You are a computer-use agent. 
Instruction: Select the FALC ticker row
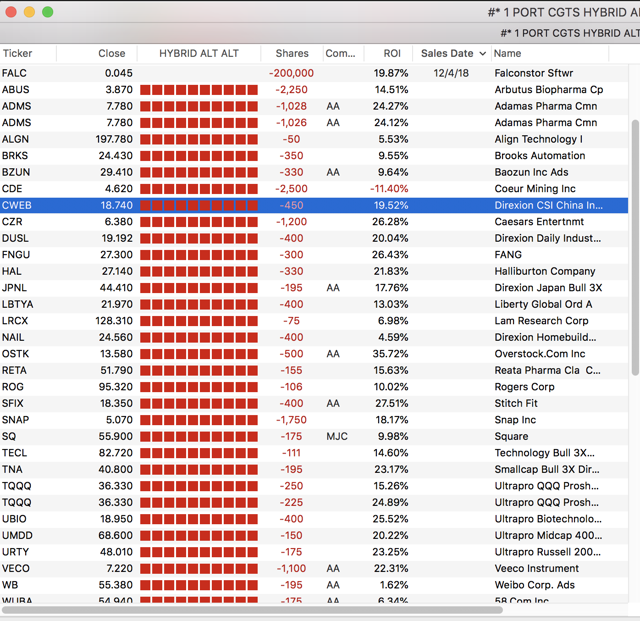pos(314,73)
